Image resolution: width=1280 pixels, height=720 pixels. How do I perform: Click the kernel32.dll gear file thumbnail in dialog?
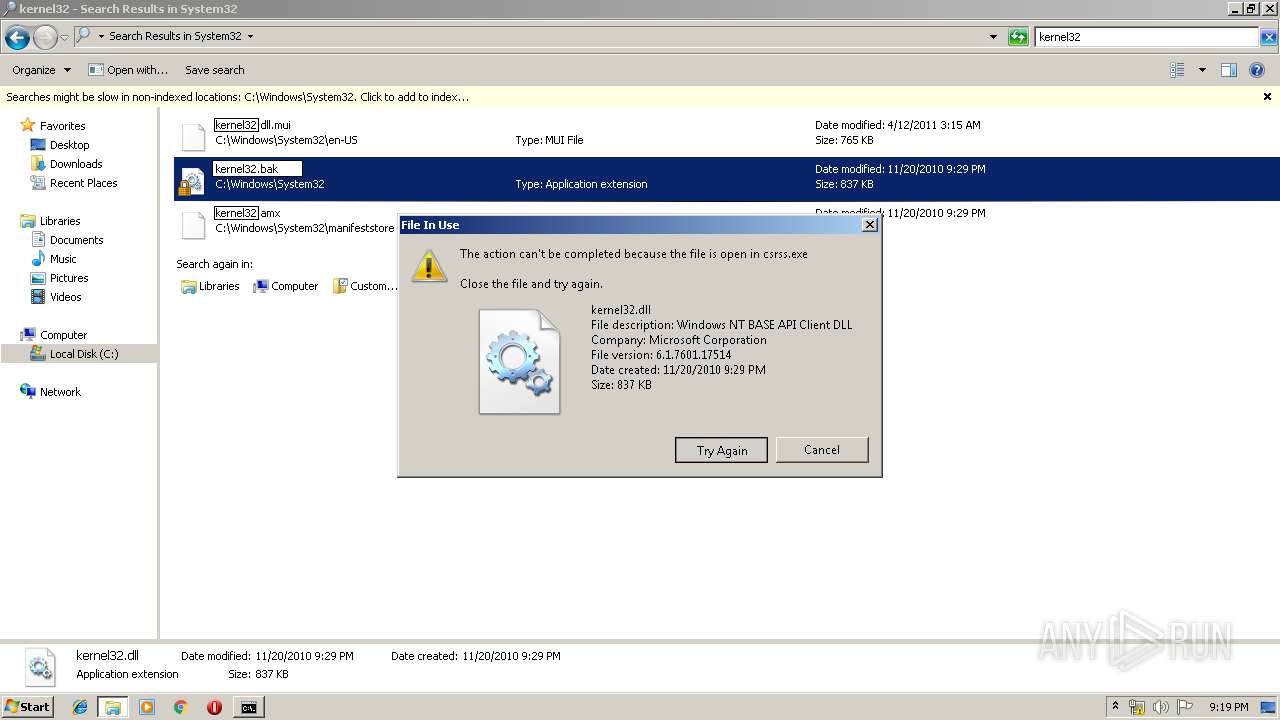tap(519, 361)
